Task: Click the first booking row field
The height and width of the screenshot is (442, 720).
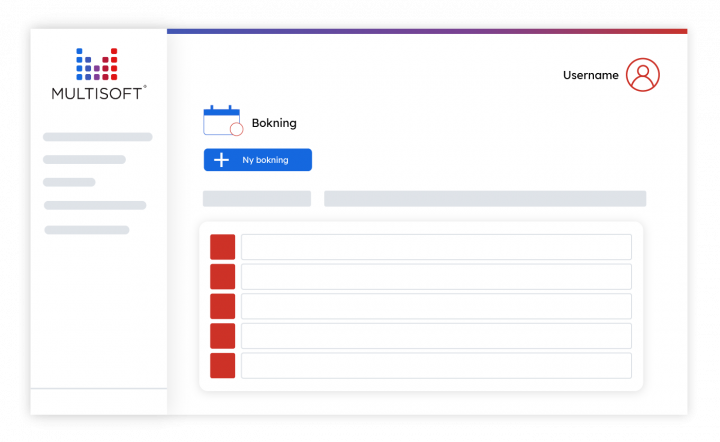Action: point(436,247)
